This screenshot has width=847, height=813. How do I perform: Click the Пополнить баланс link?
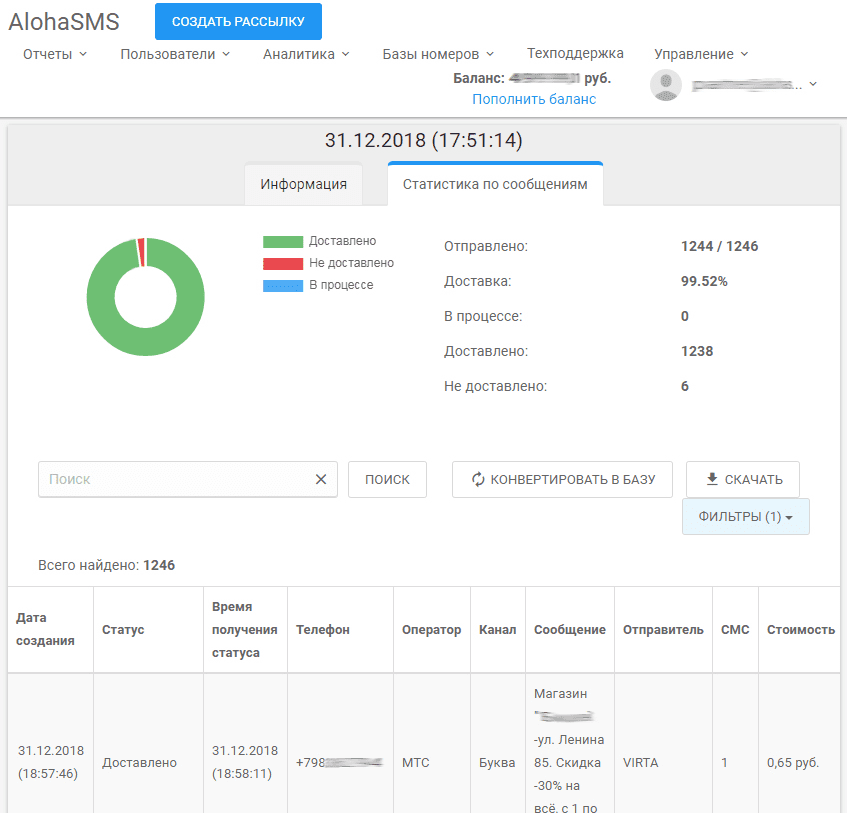click(x=534, y=99)
